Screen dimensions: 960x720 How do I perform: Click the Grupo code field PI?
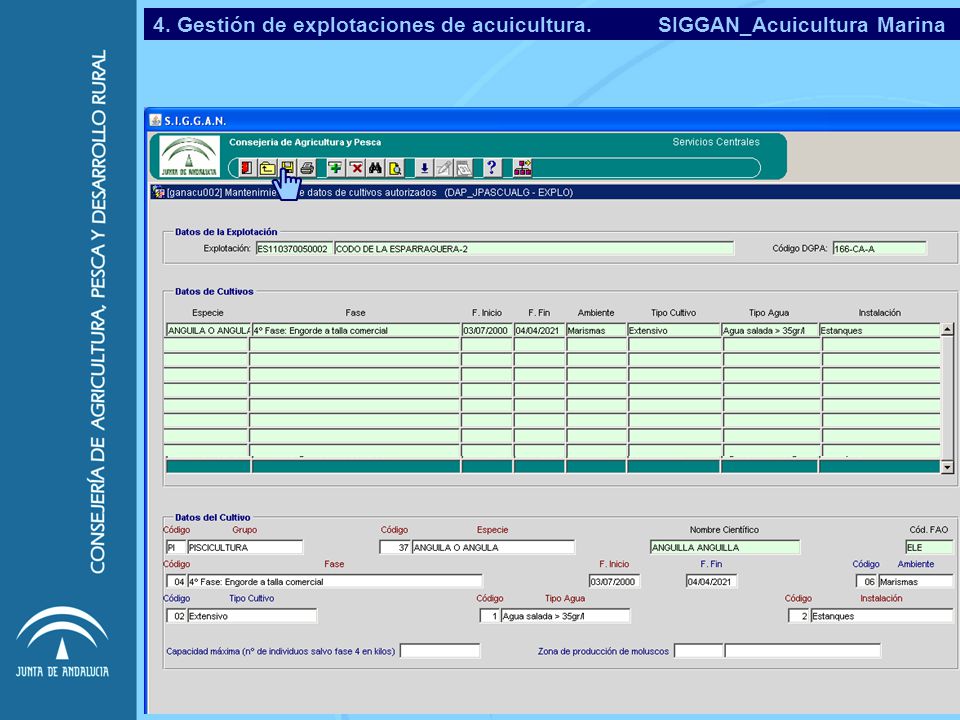[x=175, y=547]
